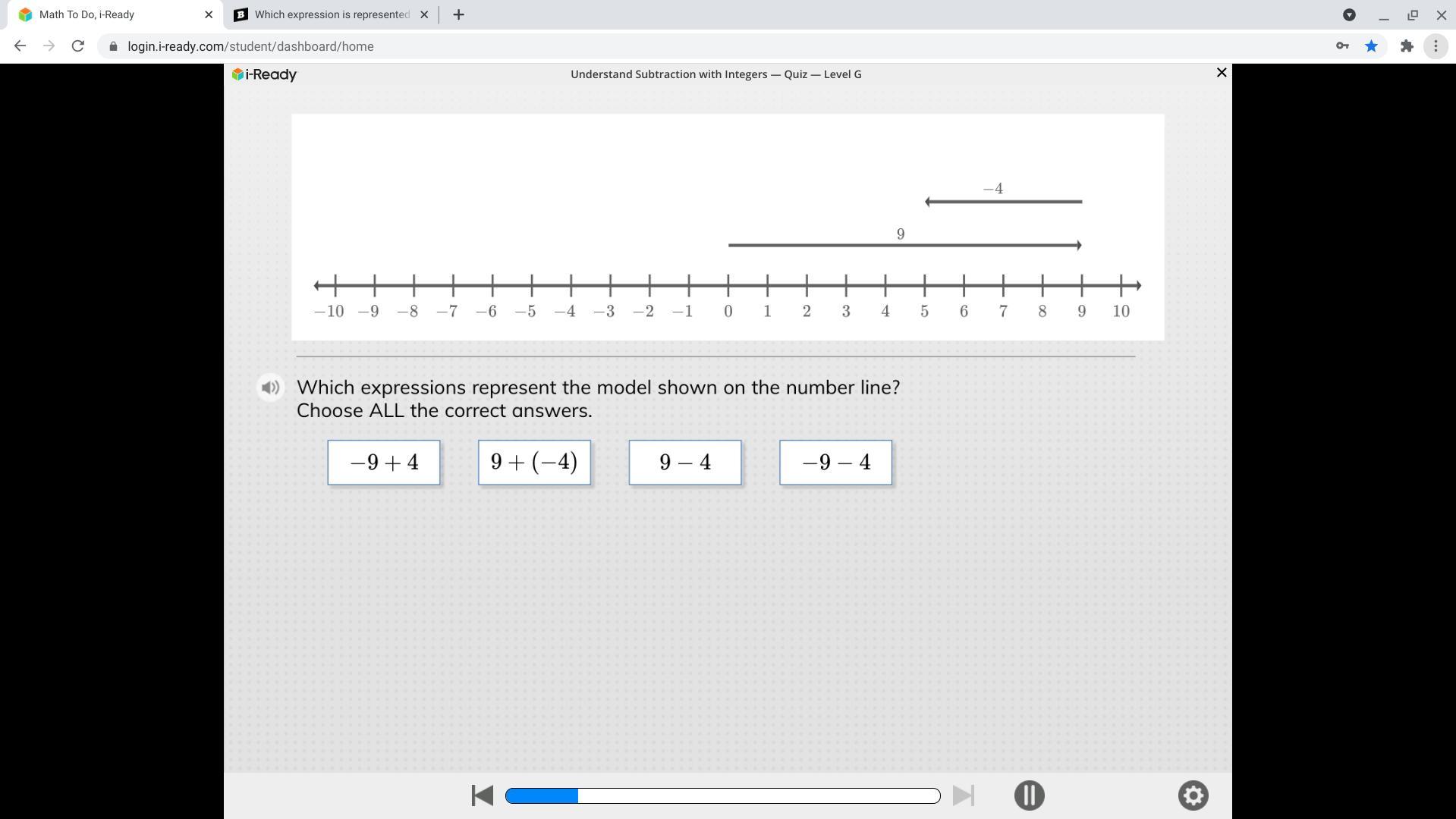Pause the lesson with the pause button

coord(1029,795)
